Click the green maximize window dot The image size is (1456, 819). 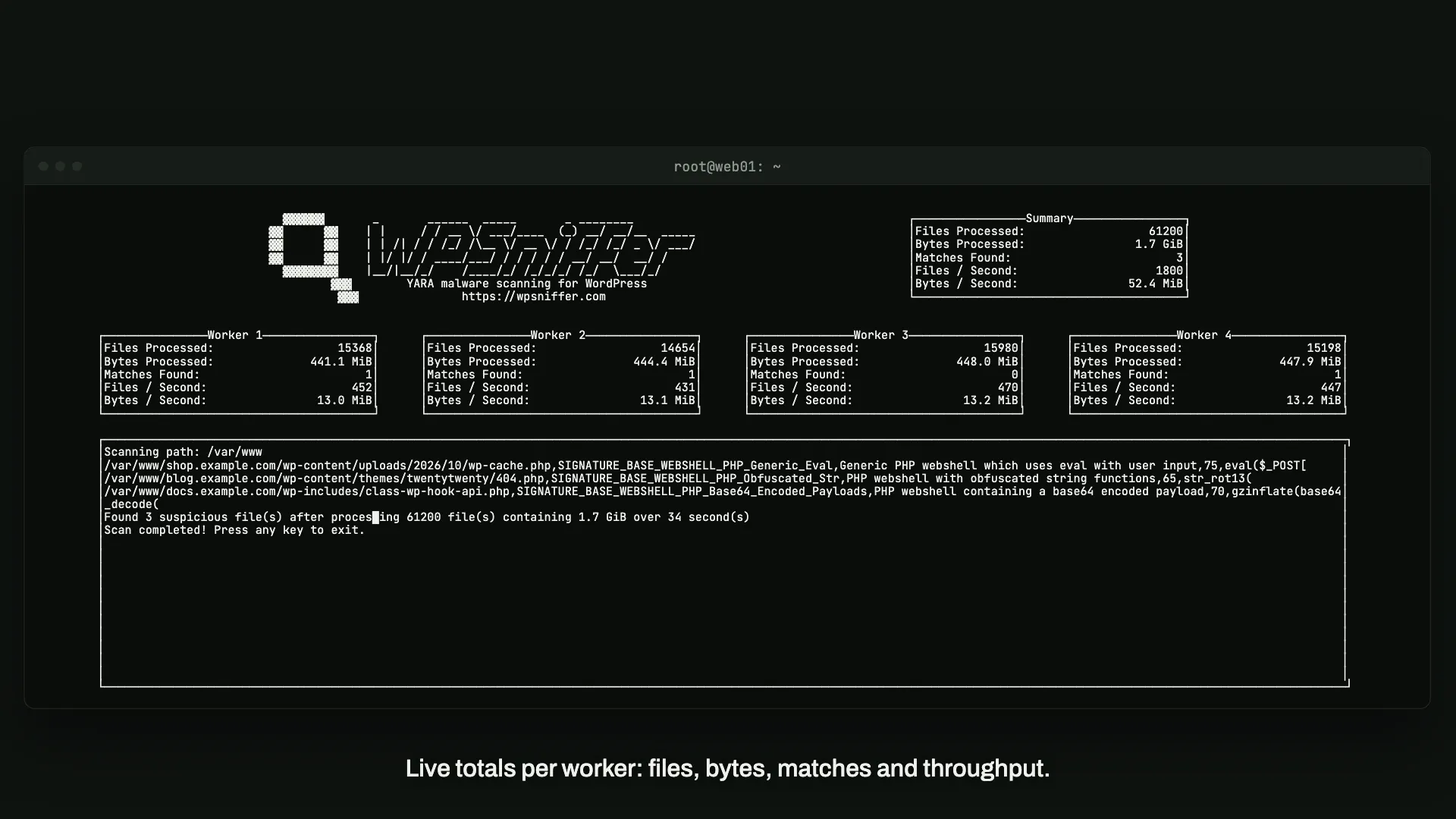(x=77, y=166)
